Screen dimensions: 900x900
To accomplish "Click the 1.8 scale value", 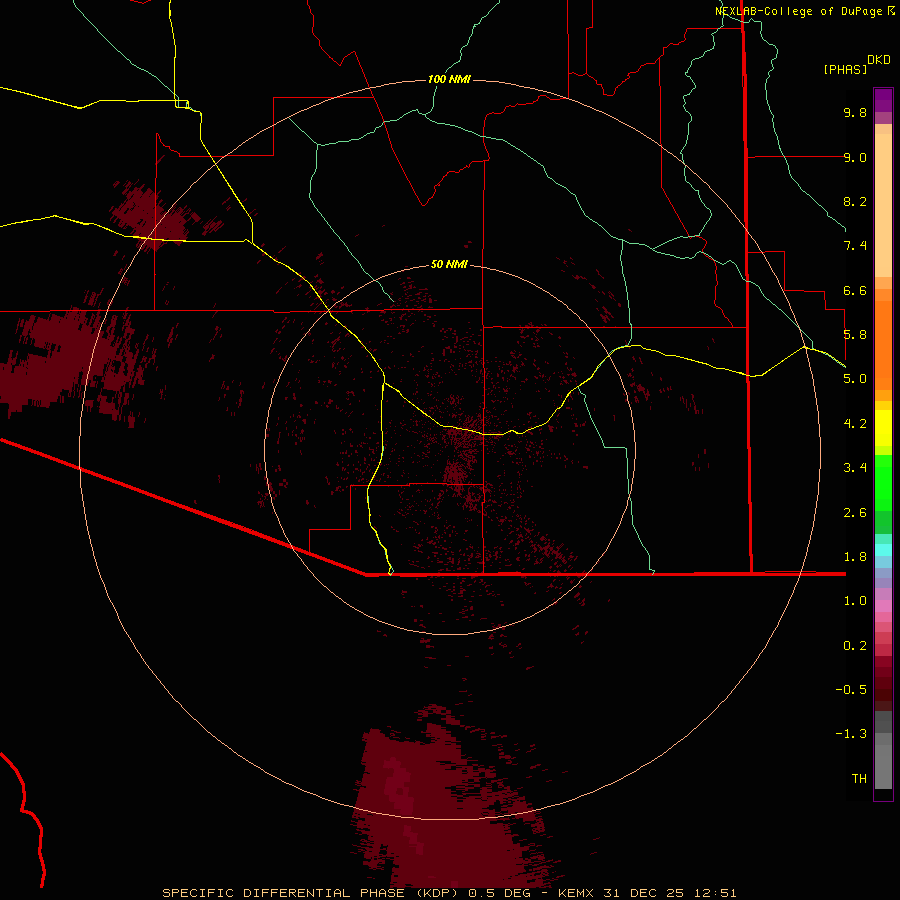I will click(855, 557).
